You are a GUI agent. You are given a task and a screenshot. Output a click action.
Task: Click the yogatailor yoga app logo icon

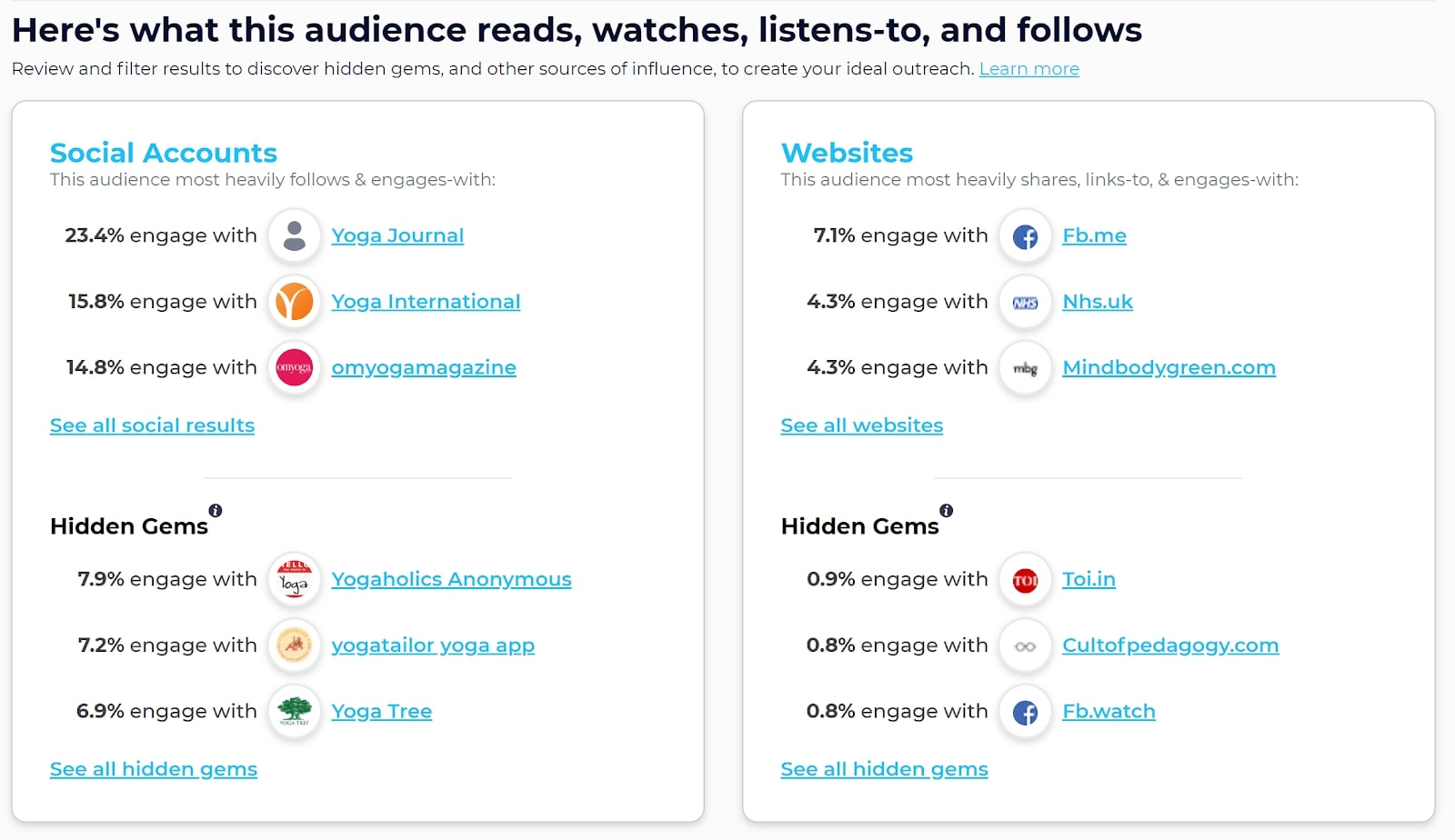(x=295, y=646)
